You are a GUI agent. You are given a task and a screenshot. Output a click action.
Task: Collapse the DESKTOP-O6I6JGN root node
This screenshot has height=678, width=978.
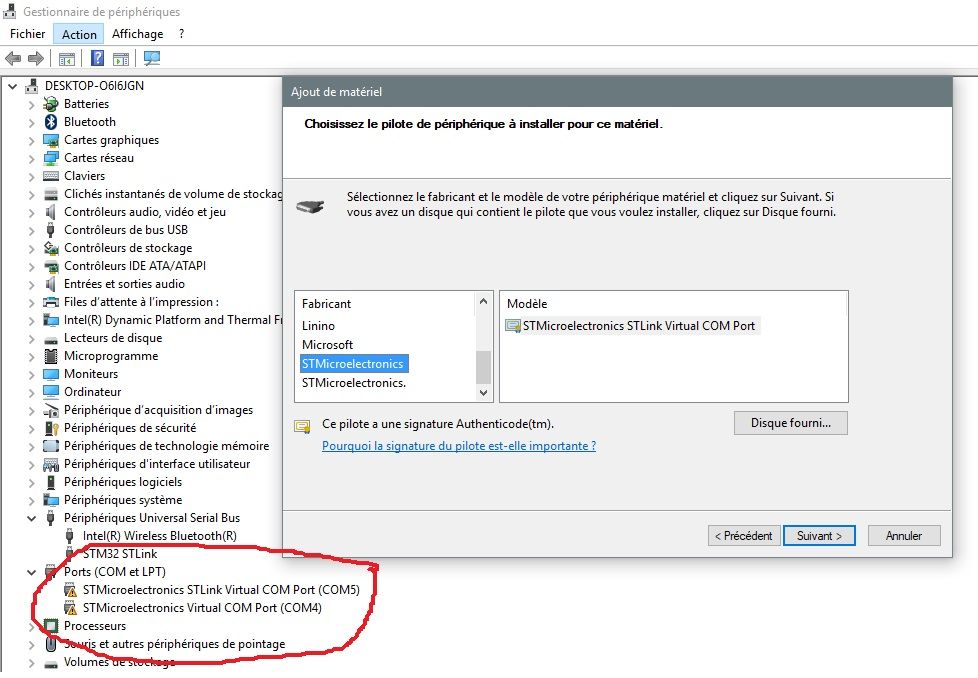click(x=12, y=86)
